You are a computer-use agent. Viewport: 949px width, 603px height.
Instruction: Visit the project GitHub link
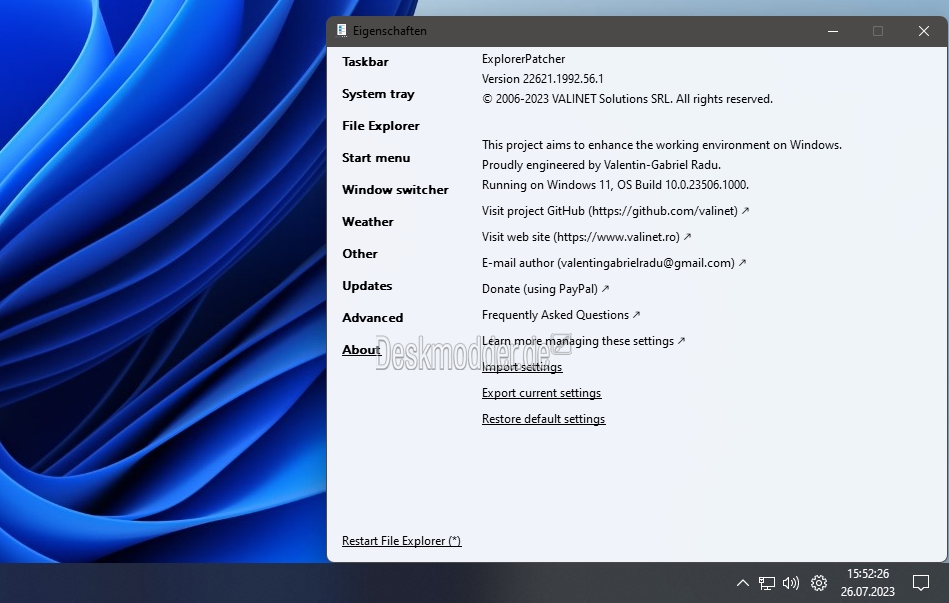pyautogui.click(x=616, y=211)
